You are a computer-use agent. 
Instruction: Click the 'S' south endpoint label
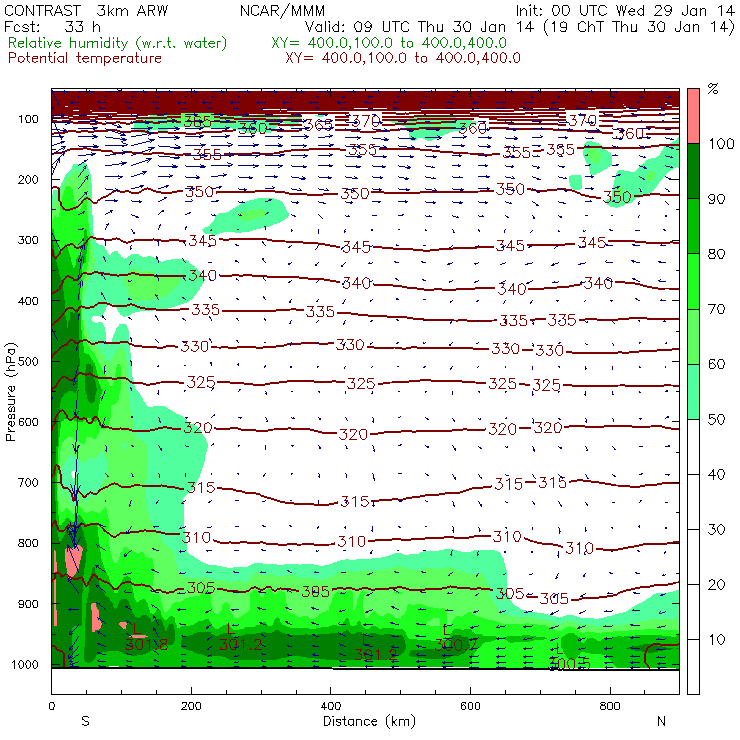click(85, 721)
